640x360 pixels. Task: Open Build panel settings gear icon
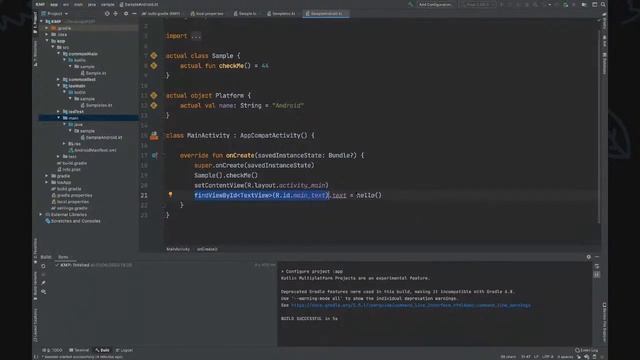(589, 257)
